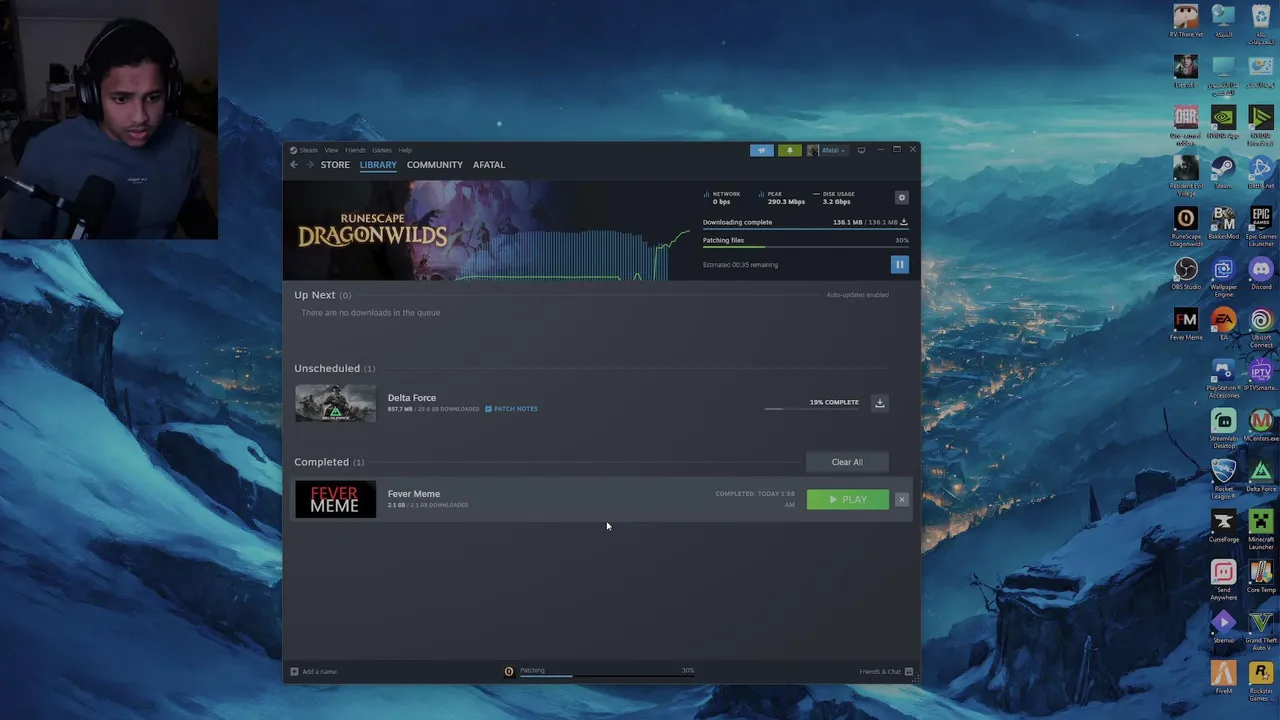Remove Fever Meme from the completed list
This screenshot has width=1280, height=720.
tap(901, 499)
